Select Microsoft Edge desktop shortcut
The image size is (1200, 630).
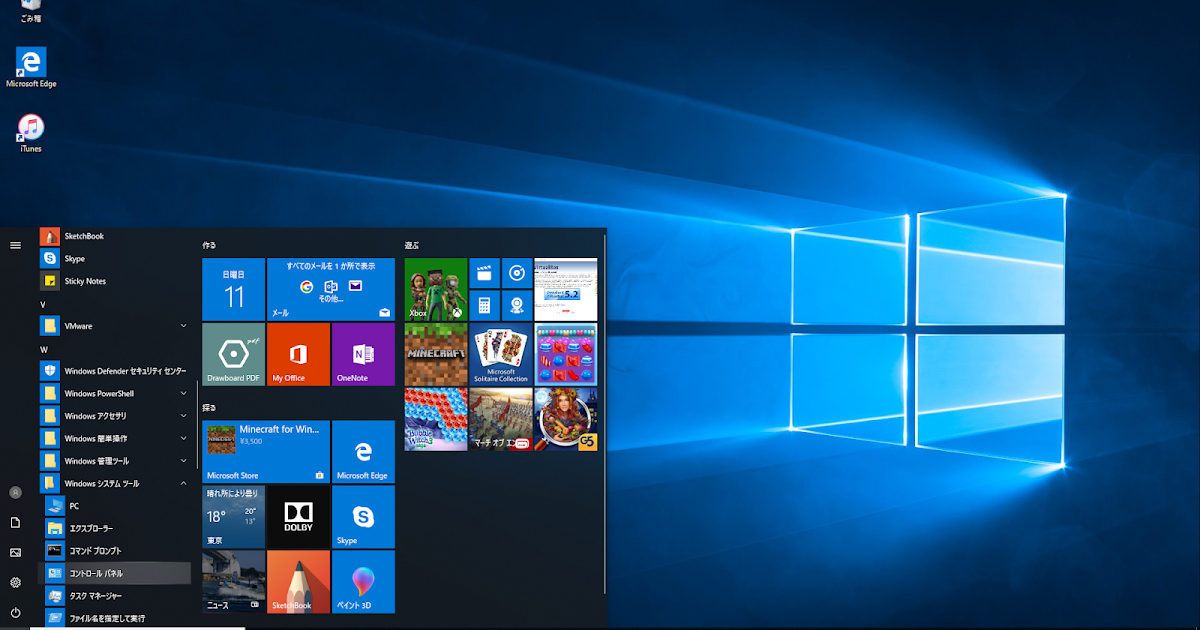(31, 68)
